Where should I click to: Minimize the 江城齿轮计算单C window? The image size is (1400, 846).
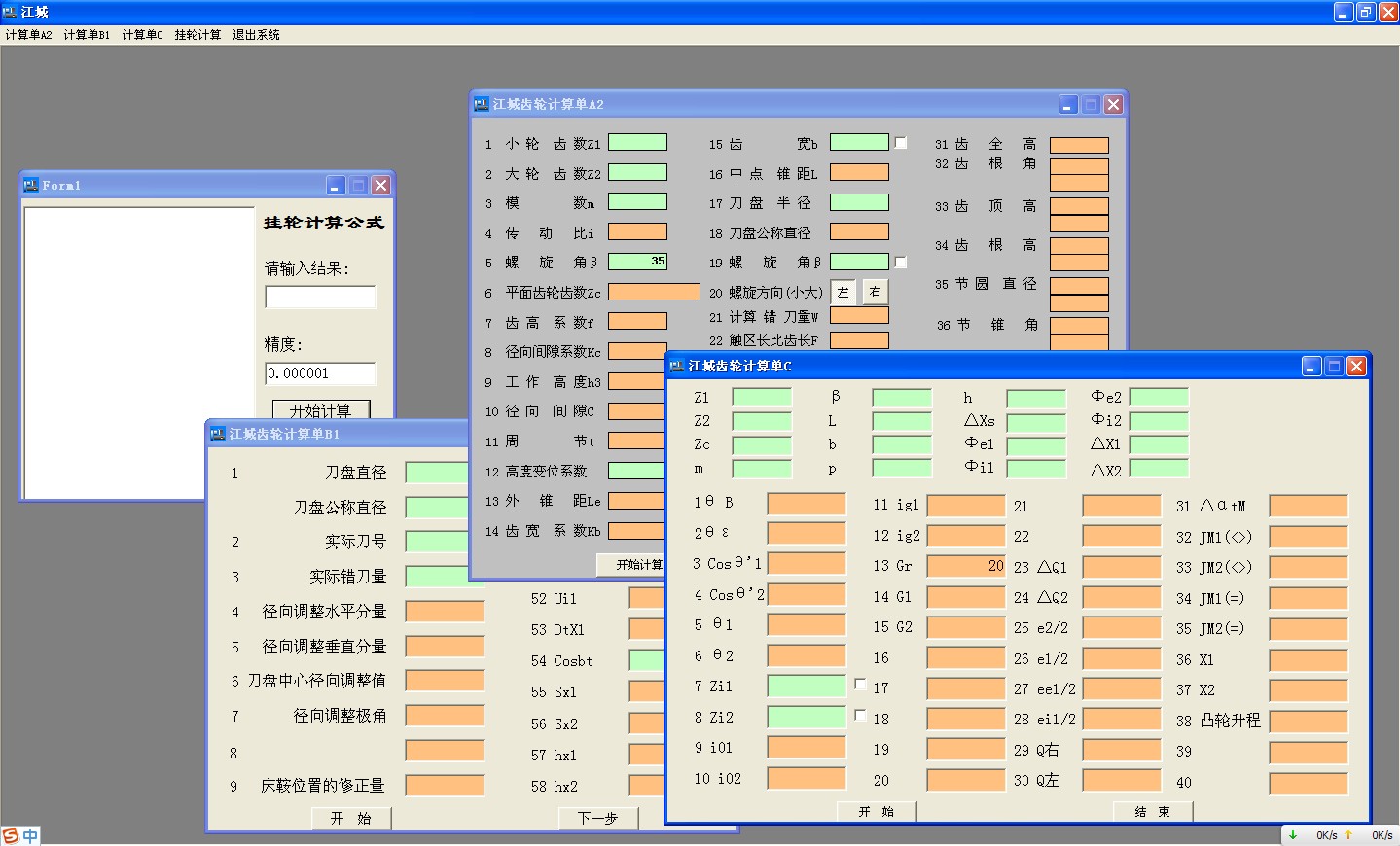(x=1312, y=366)
